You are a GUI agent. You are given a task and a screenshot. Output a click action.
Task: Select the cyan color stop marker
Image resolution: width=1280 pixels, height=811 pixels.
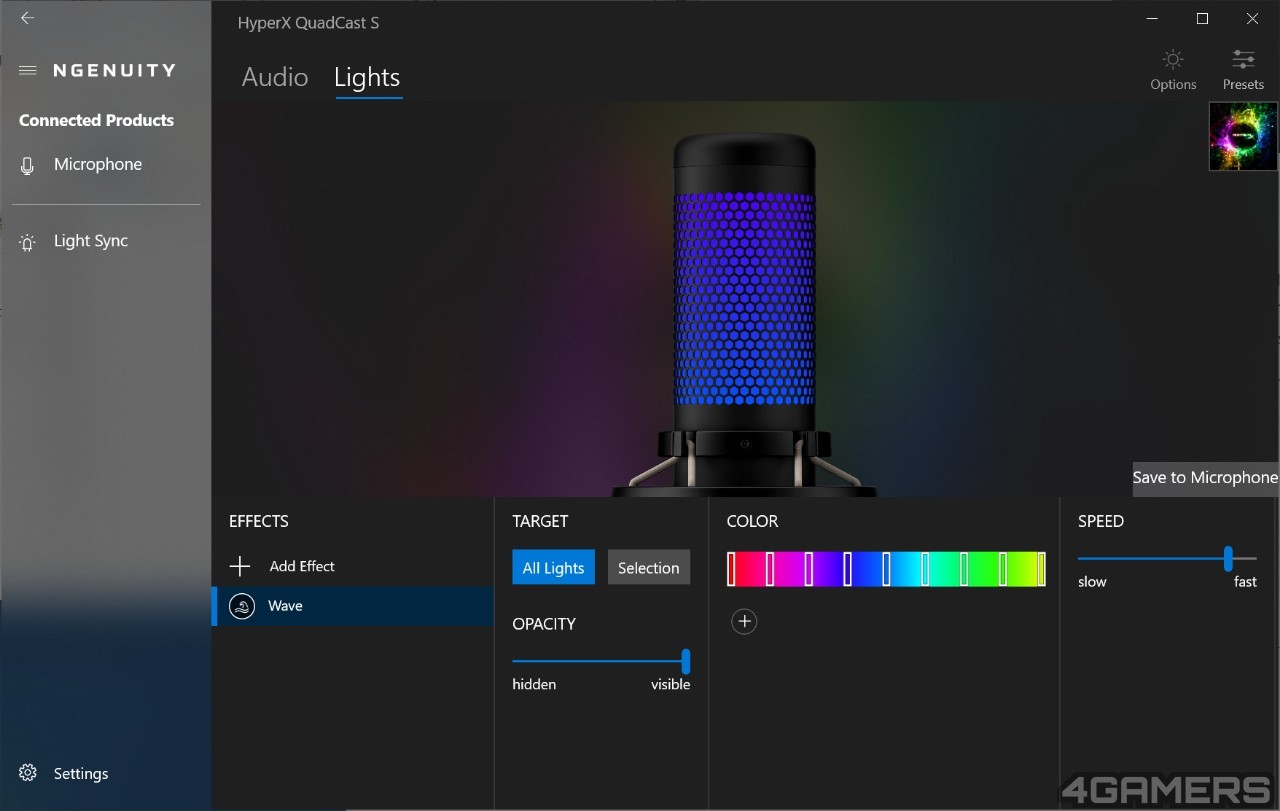(x=925, y=568)
